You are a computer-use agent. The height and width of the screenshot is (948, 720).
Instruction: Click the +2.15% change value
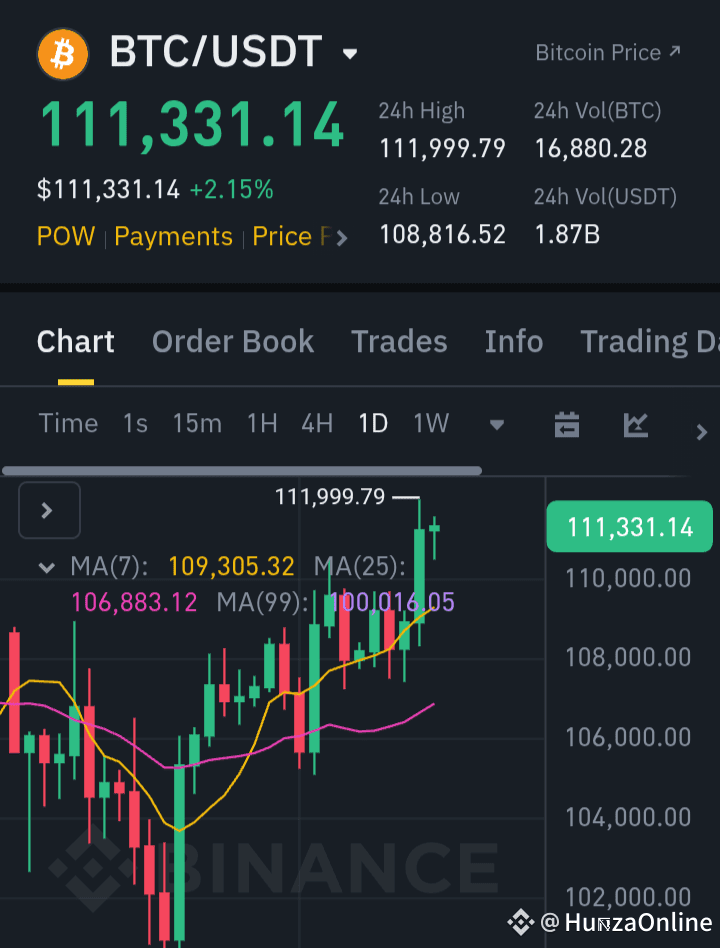pos(232,189)
